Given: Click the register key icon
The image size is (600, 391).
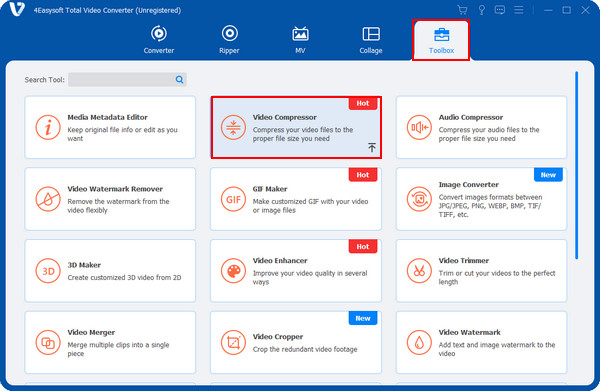Looking at the screenshot, I should [481, 10].
